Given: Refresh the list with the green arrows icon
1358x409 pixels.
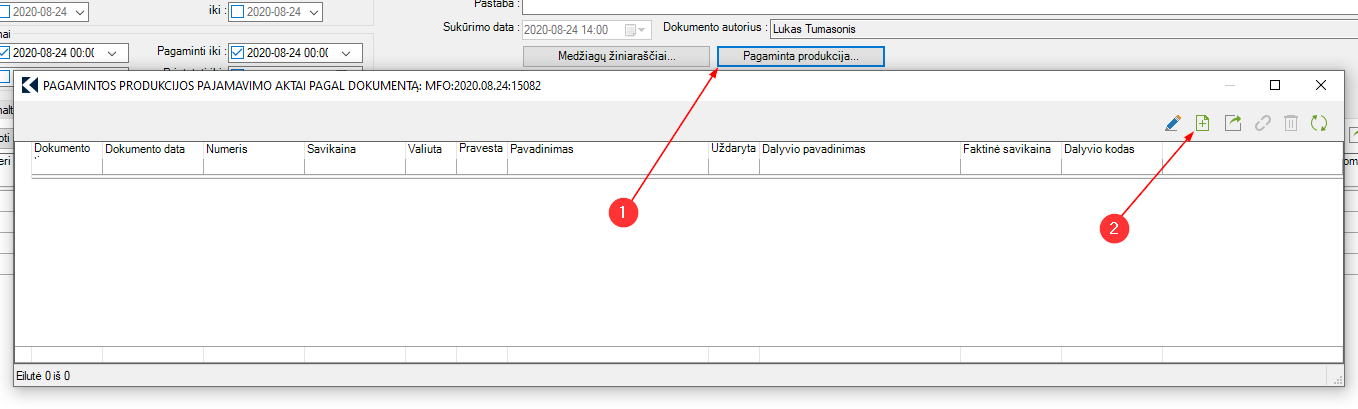Looking at the screenshot, I should point(1320,123).
